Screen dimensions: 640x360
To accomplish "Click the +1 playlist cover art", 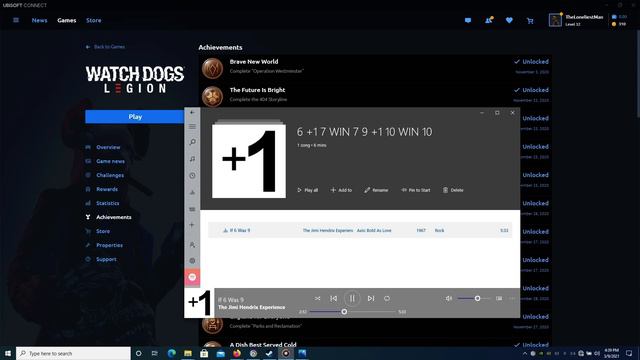I will 249,160.
